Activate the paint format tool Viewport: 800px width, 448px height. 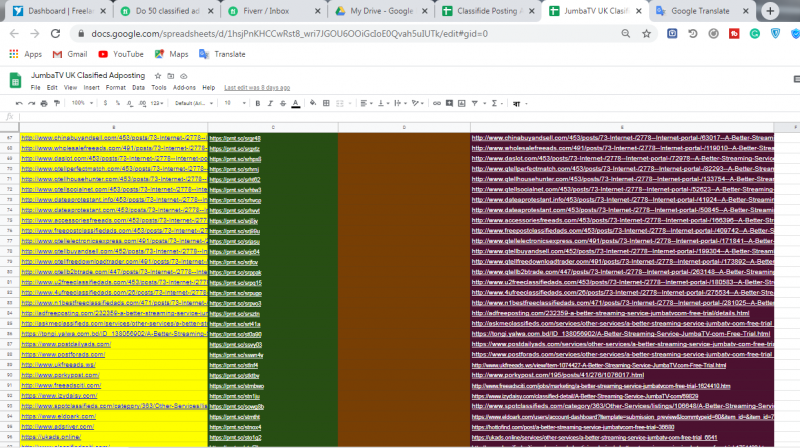click(x=57, y=104)
